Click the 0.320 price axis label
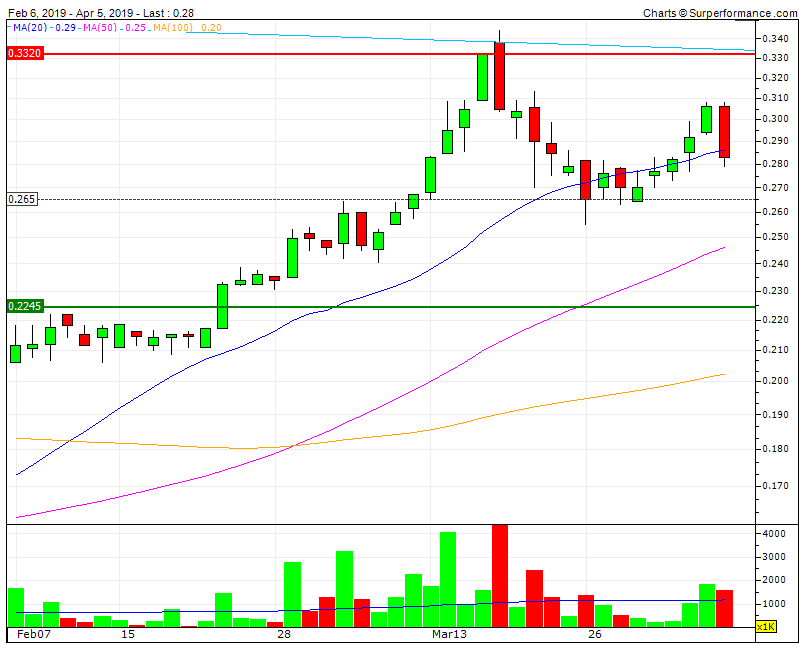 point(775,78)
